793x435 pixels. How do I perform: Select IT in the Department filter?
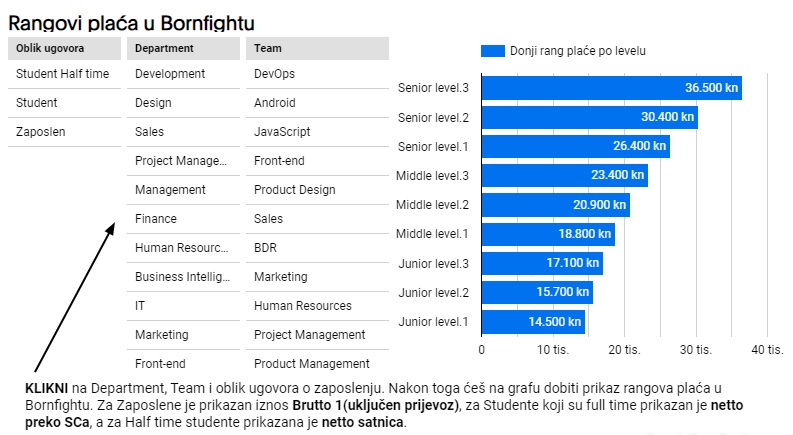140,306
